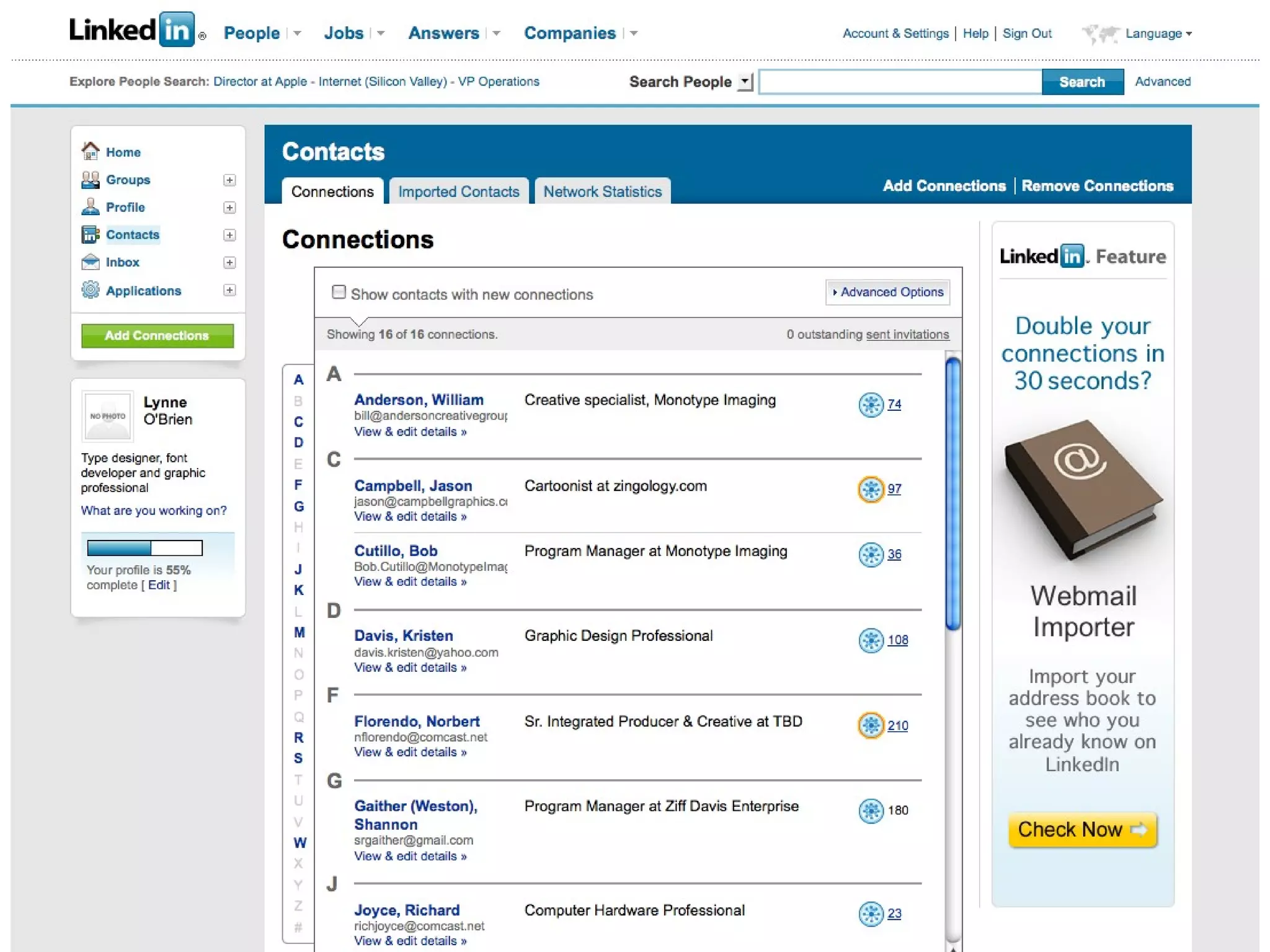The height and width of the screenshot is (952, 1270).
Task: Switch to Network Statistics tab
Action: click(x=602, y=192)
